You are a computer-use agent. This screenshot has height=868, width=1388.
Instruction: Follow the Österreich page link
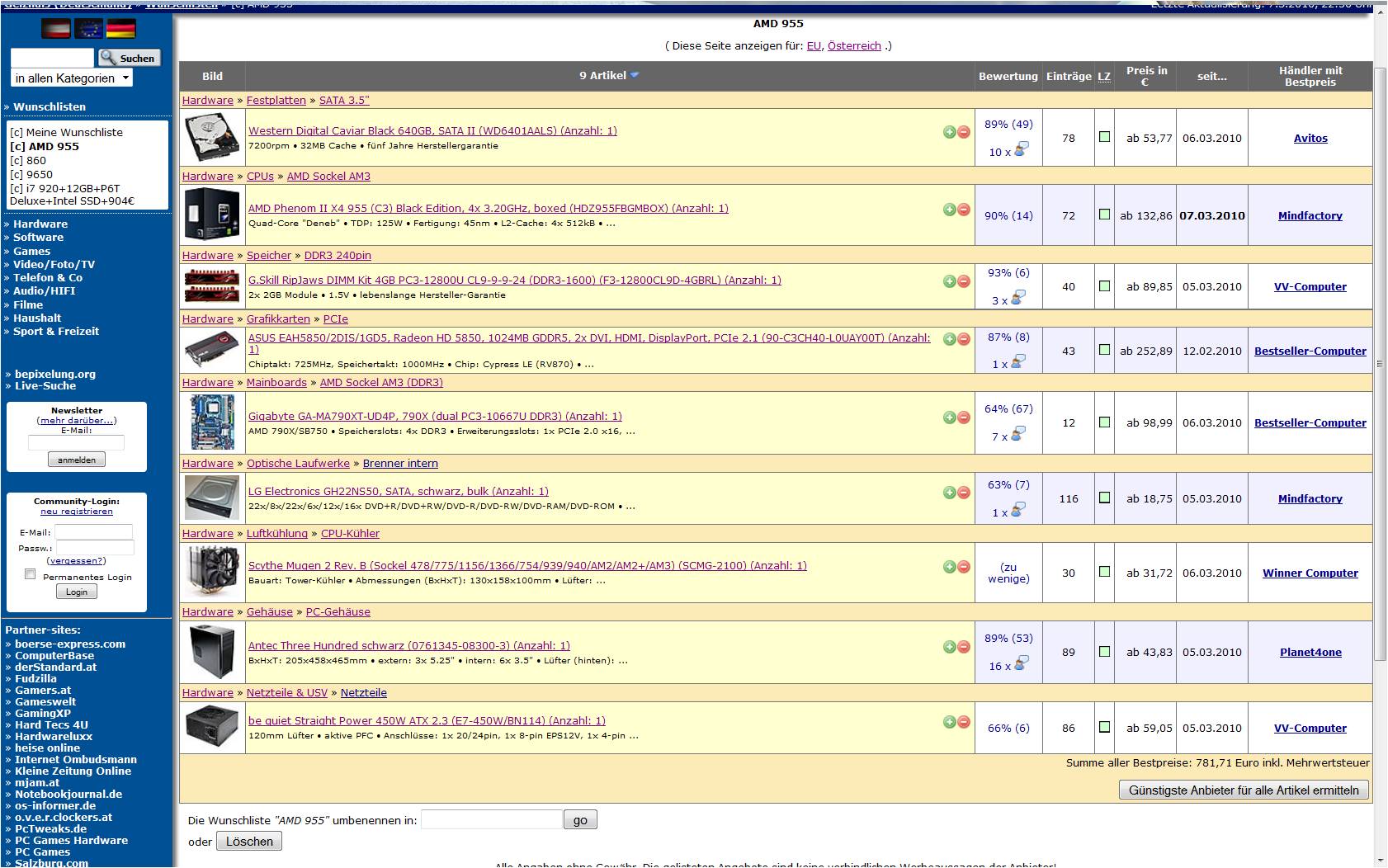click(854, 46)
